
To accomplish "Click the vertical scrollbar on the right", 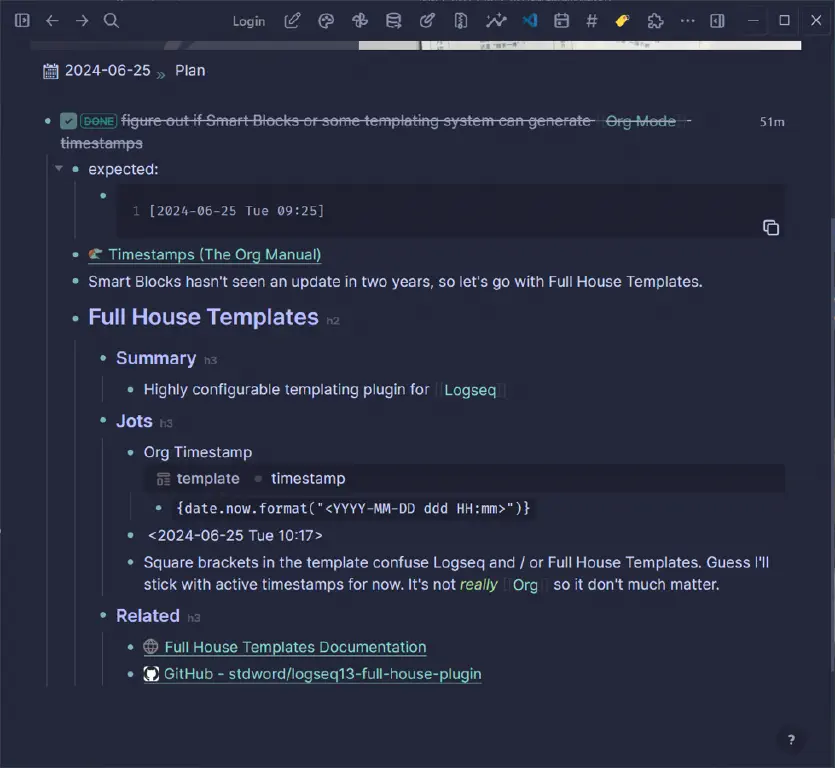I will pos(831,445).
